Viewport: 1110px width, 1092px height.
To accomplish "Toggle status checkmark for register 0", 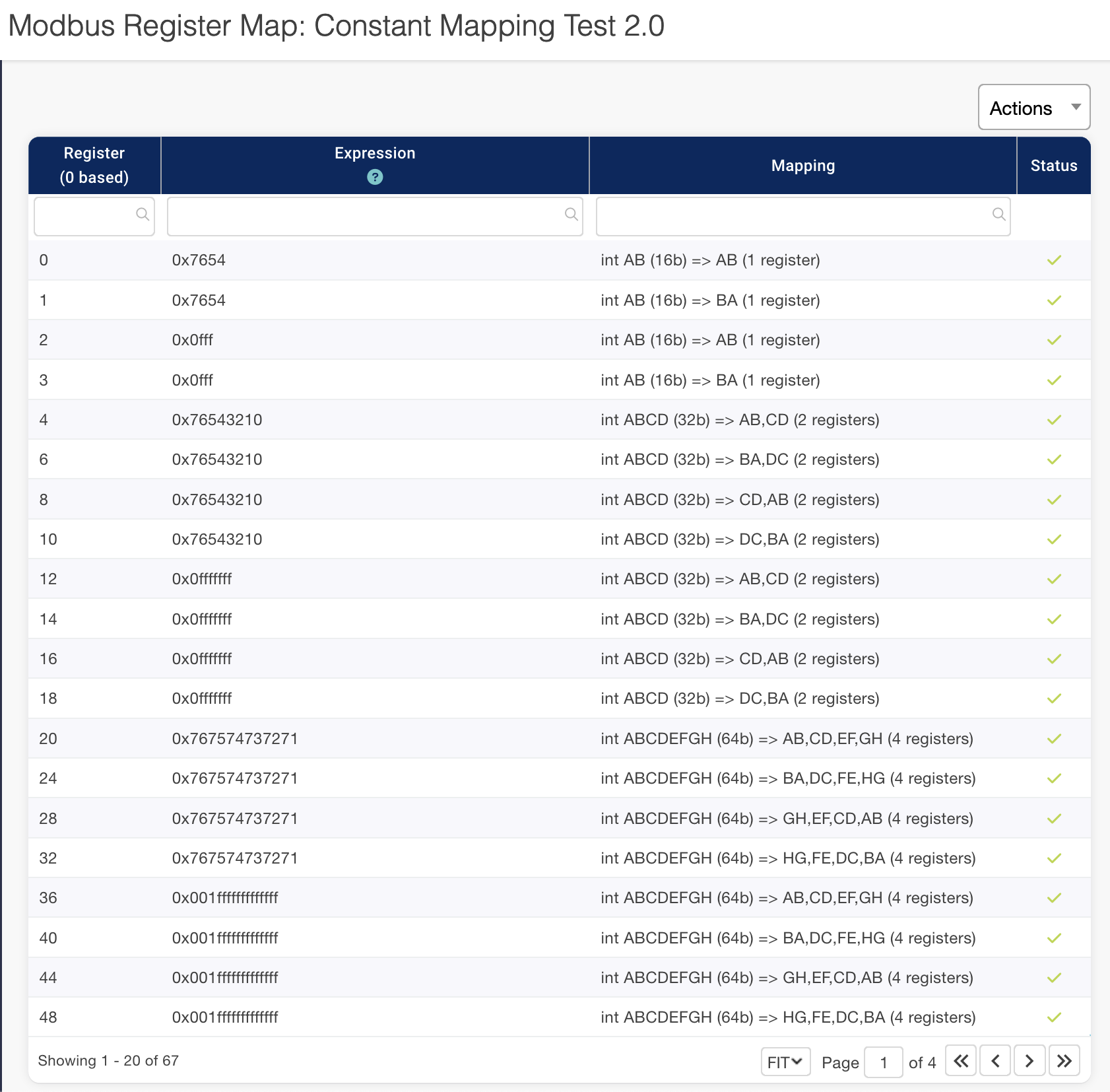I will click(1053, 260).
